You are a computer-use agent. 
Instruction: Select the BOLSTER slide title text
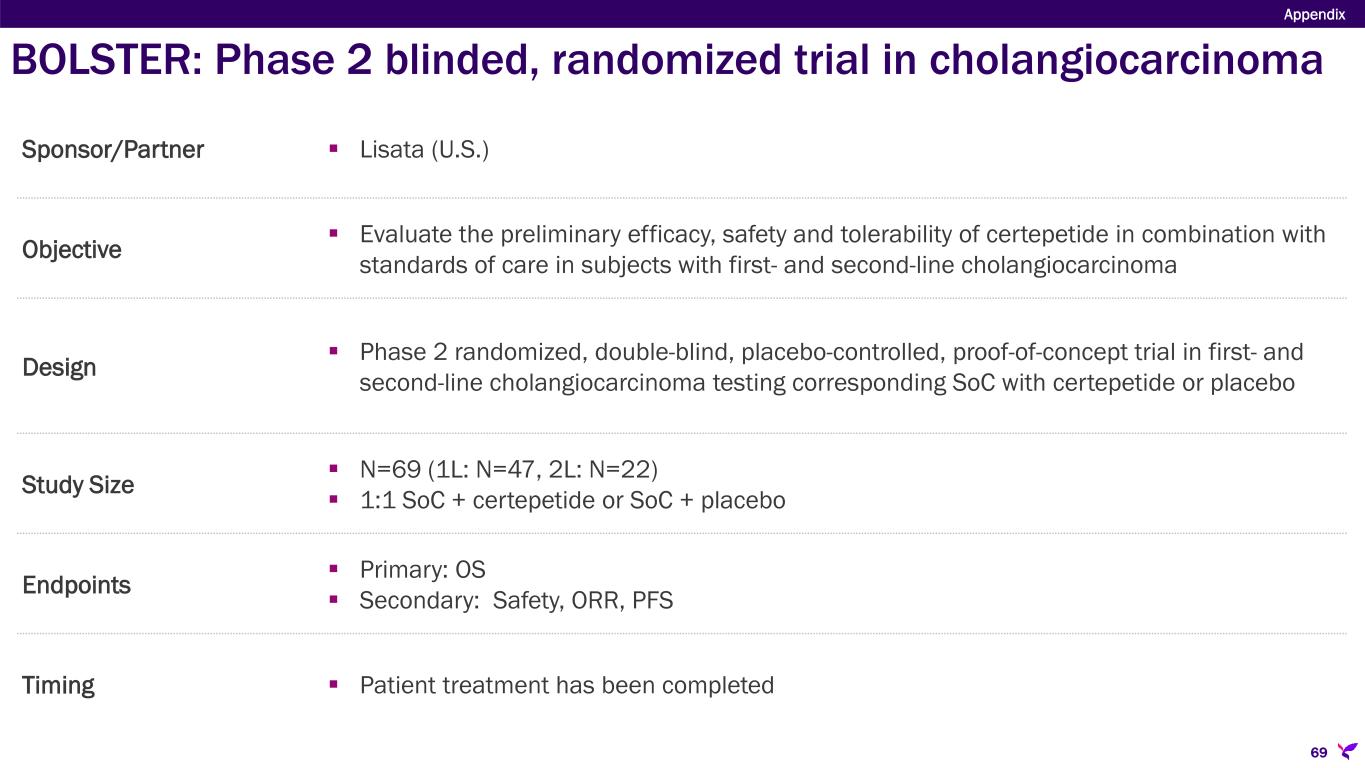667,62
